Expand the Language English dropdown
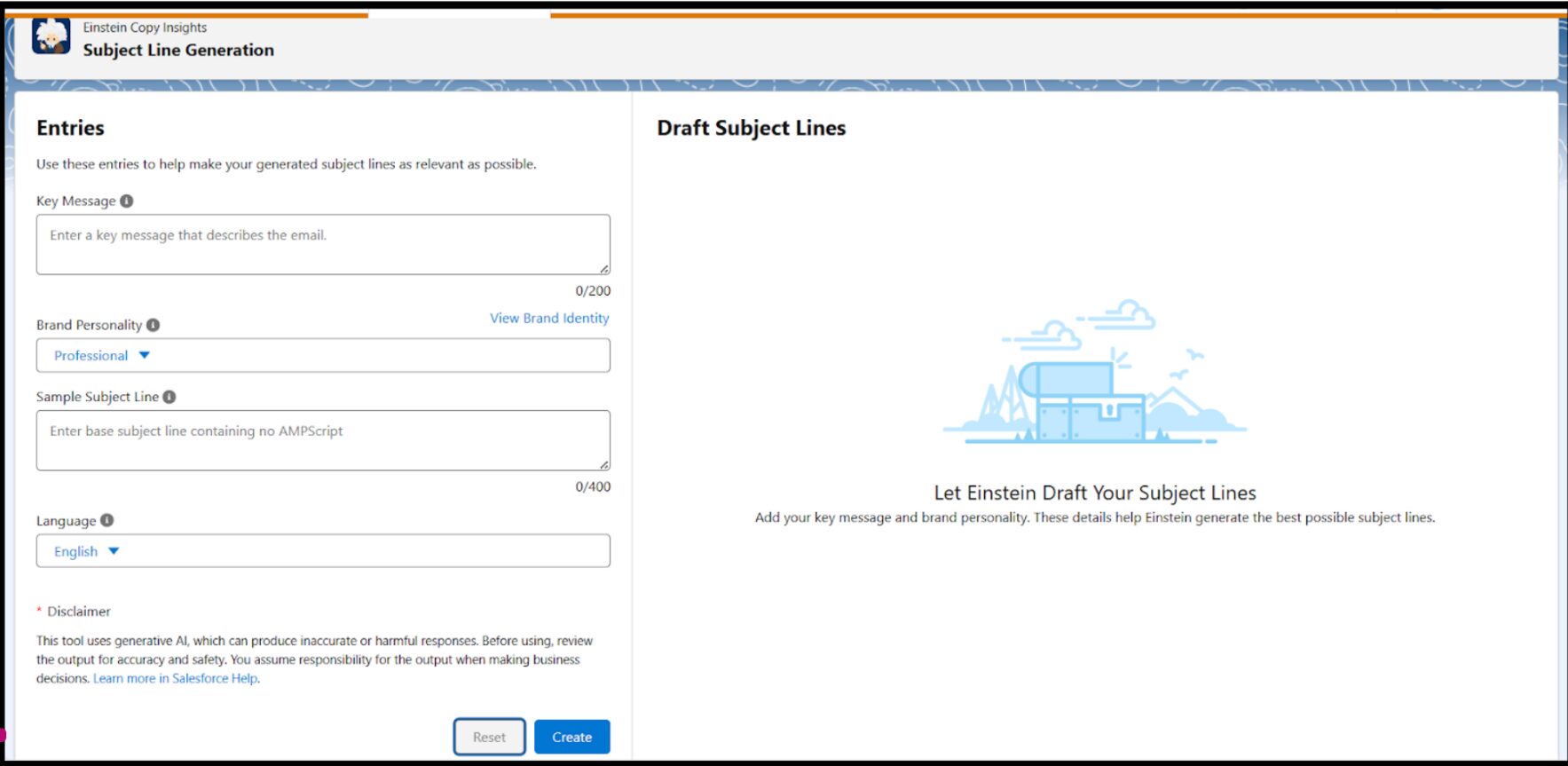This screenshot has width=1568, height=766. click(x=323, y=550)
